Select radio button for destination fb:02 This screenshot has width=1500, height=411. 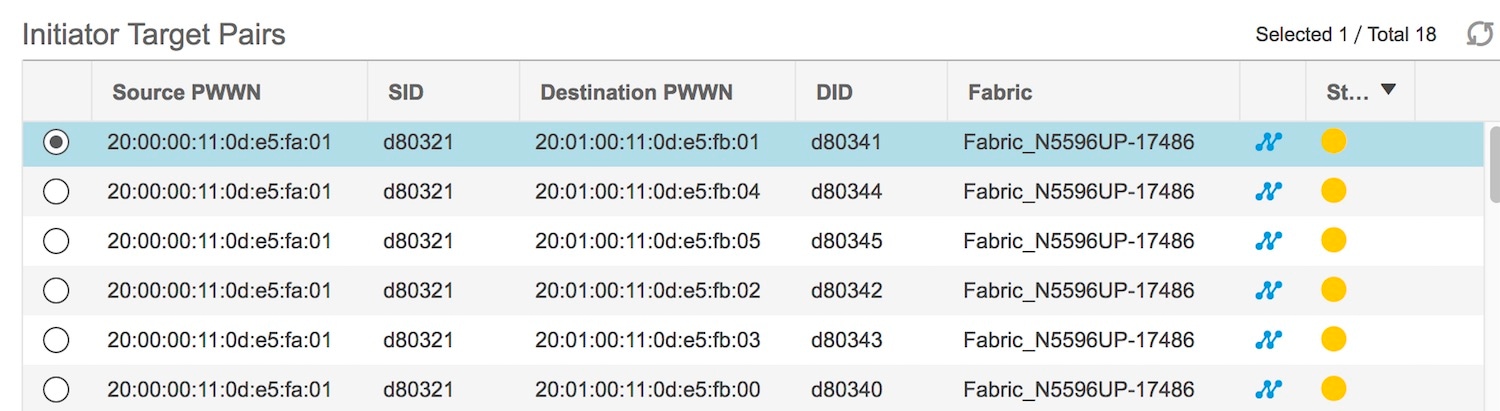(x=56, y=291)
